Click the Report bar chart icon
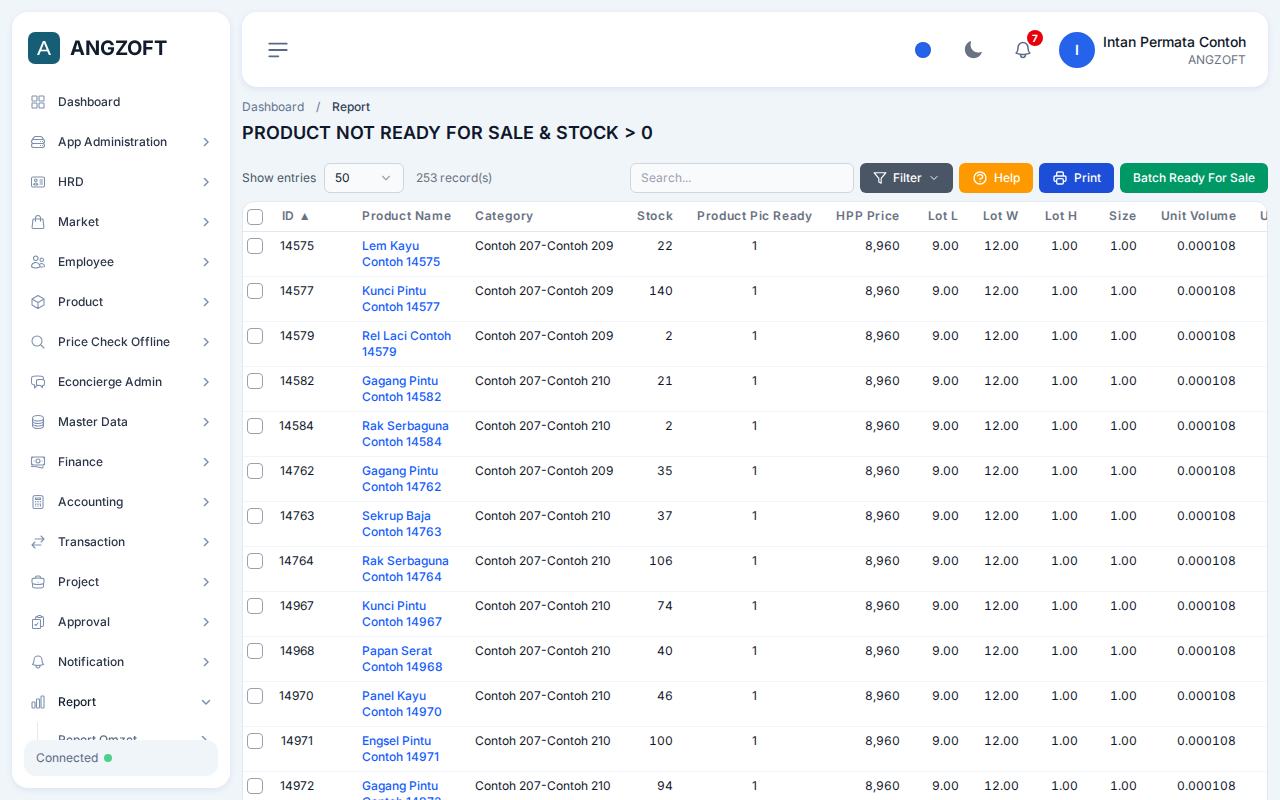 tap(38, 702)
